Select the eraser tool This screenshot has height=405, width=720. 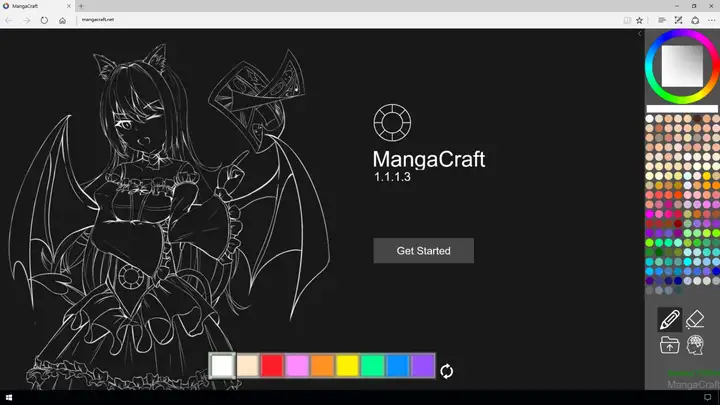tap(695, 320)
